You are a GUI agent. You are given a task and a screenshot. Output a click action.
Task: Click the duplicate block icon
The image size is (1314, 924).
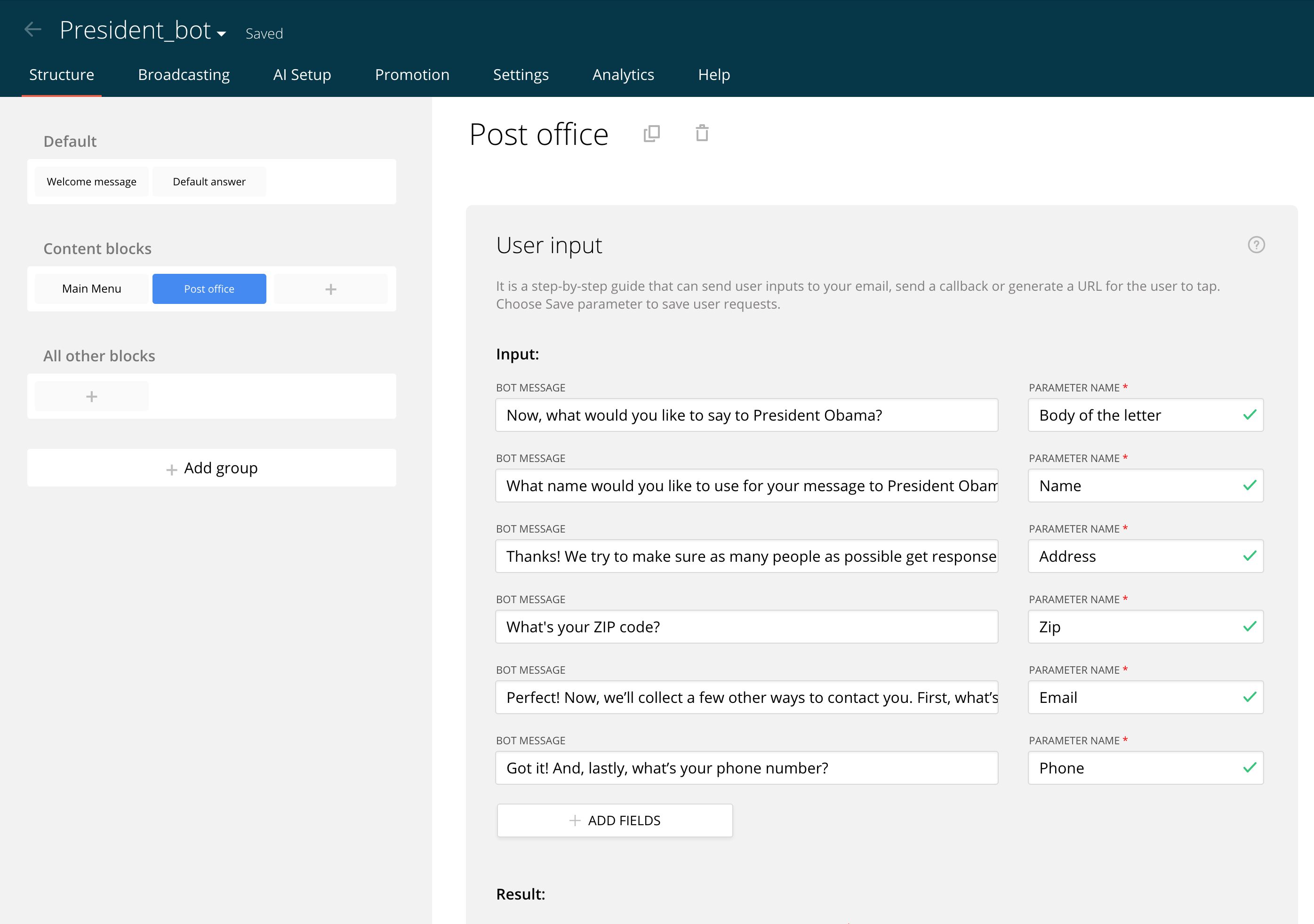coord(651,133)
